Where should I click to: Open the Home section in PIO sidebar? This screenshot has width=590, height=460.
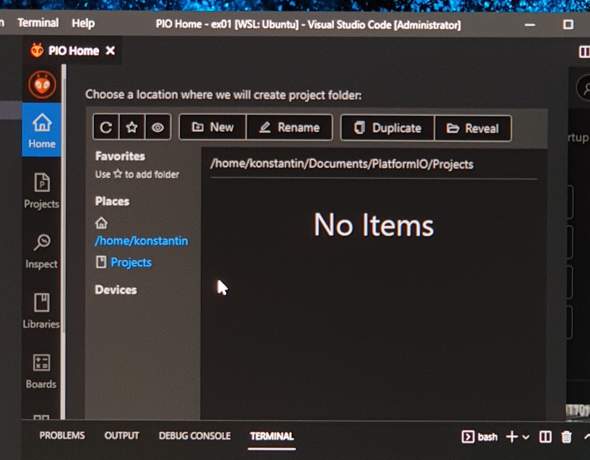[41, 130]
